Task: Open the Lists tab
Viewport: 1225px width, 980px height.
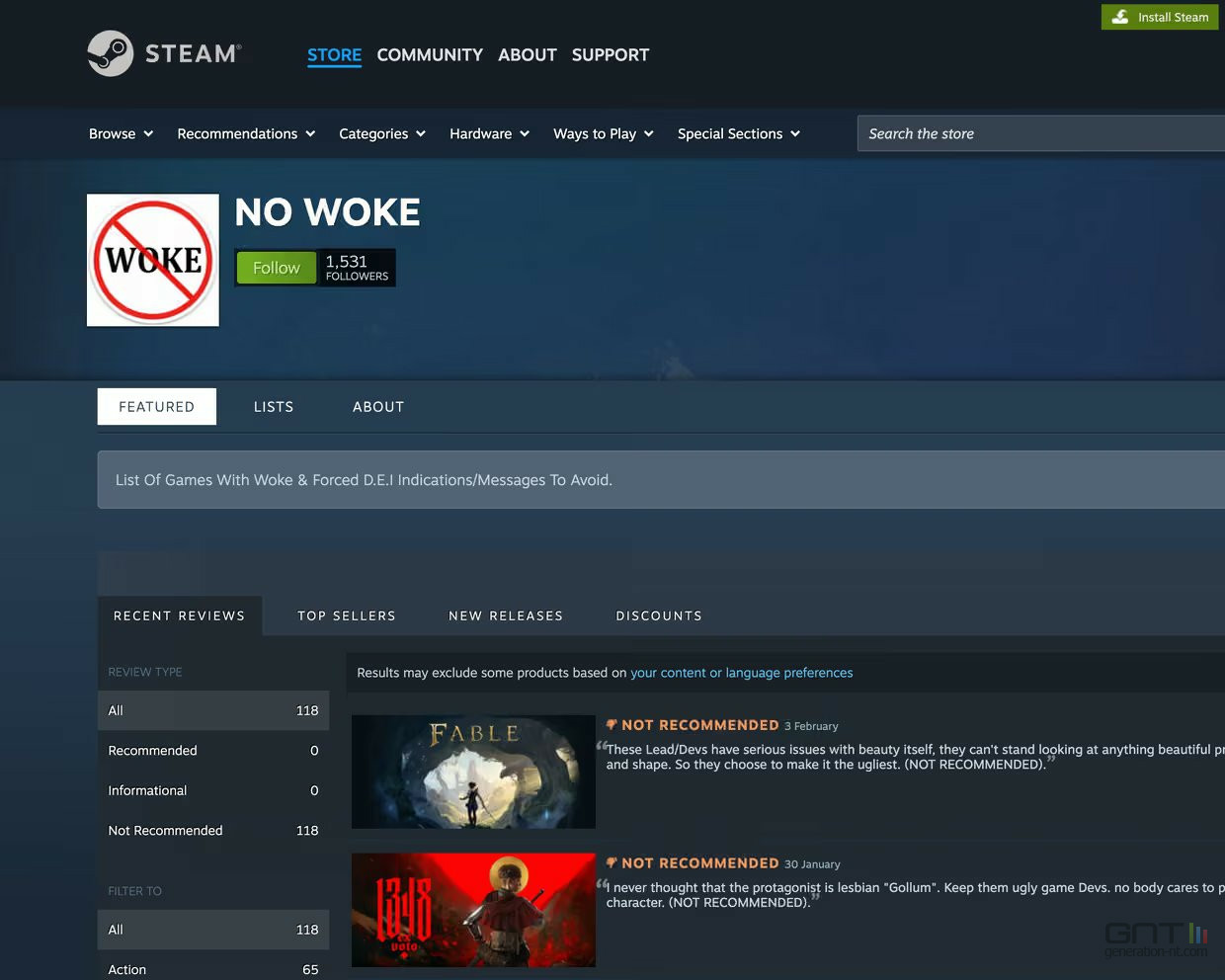Action: pyautogui.click(x=274, y=407)
